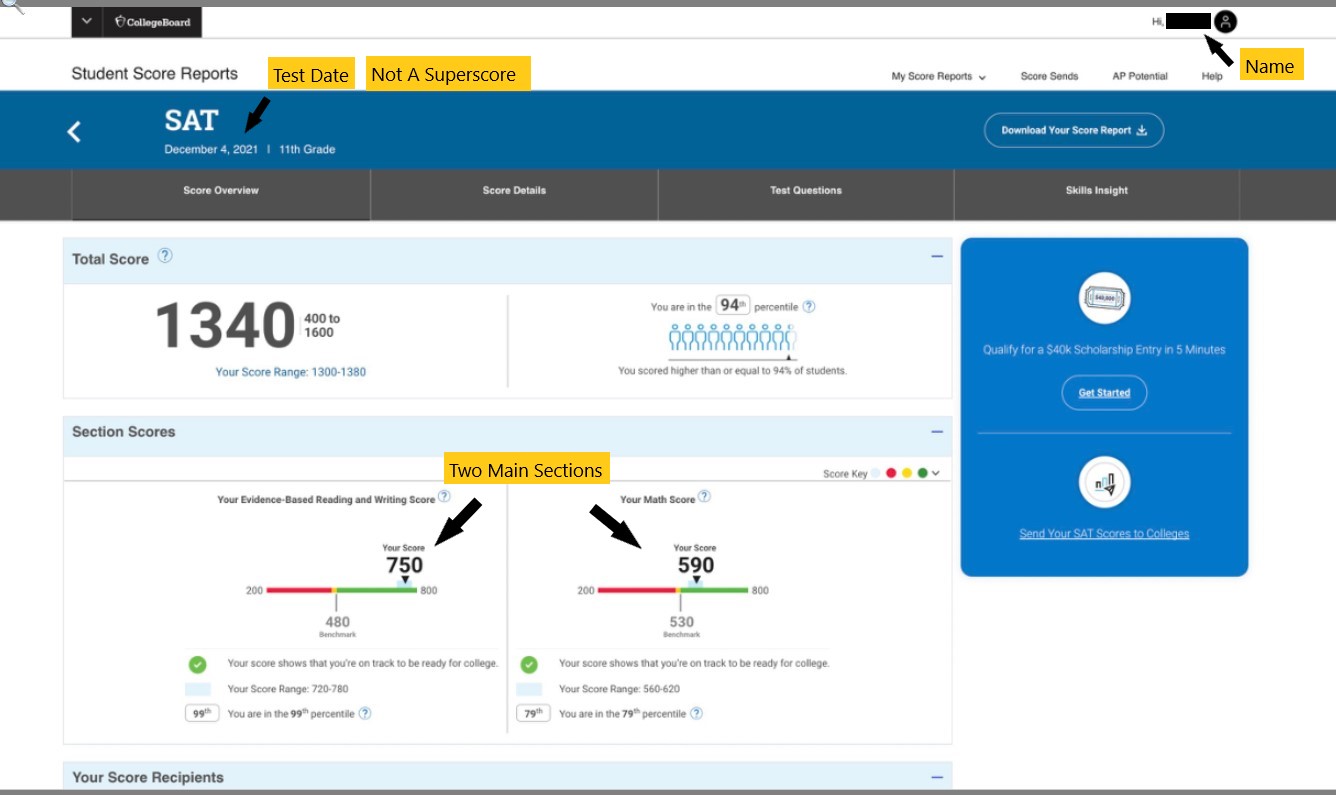This screenshot has width=1336, height=795.
Task: Click the Reading and Writing Score help icon
Action: tap(444, 497)
